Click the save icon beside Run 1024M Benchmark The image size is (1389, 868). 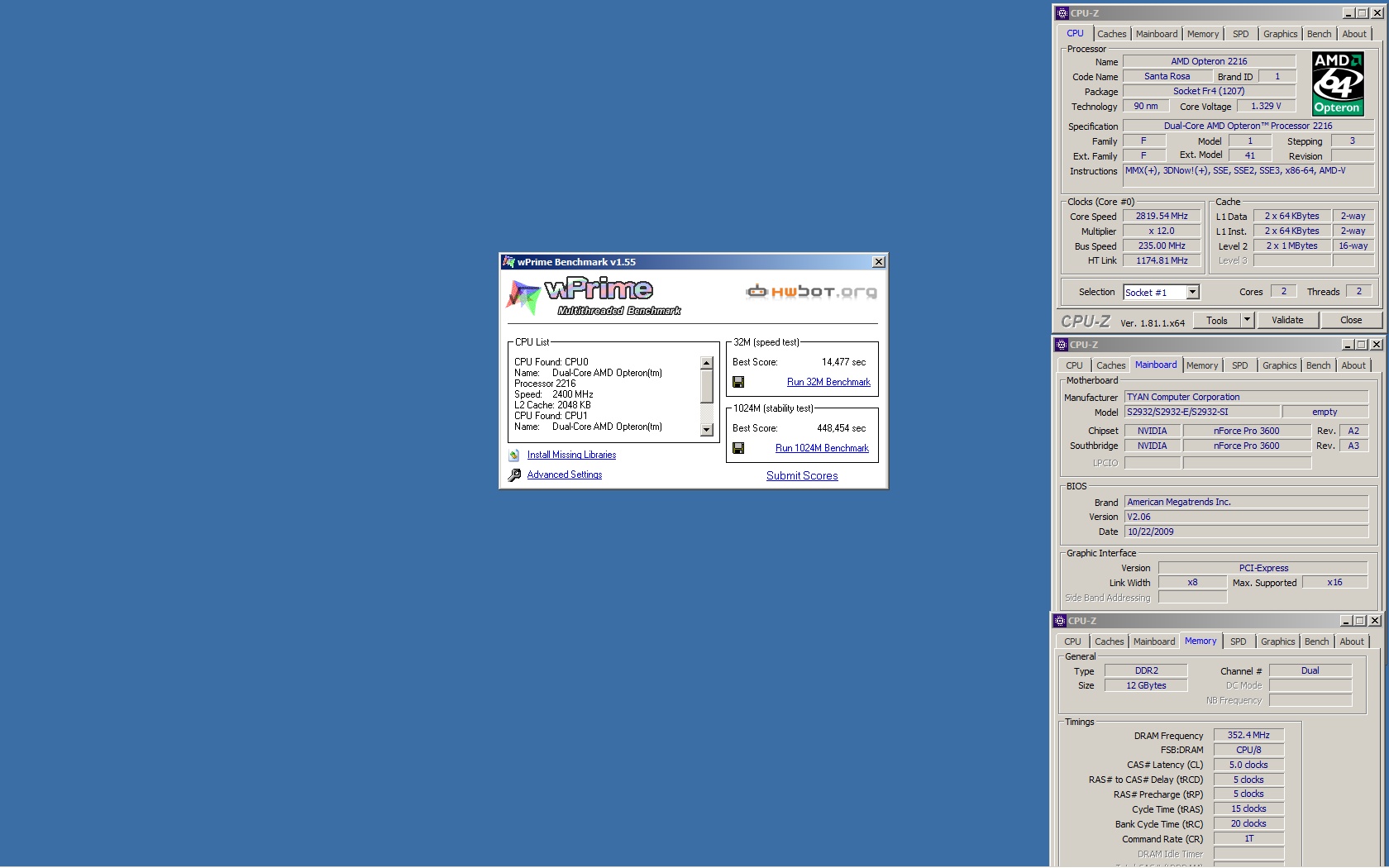738,448
